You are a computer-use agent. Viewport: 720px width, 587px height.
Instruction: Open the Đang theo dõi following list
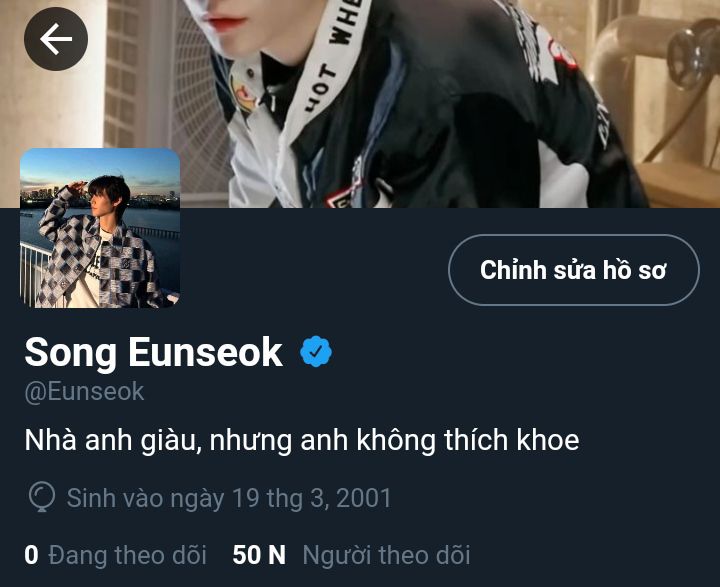pos(127,555)
